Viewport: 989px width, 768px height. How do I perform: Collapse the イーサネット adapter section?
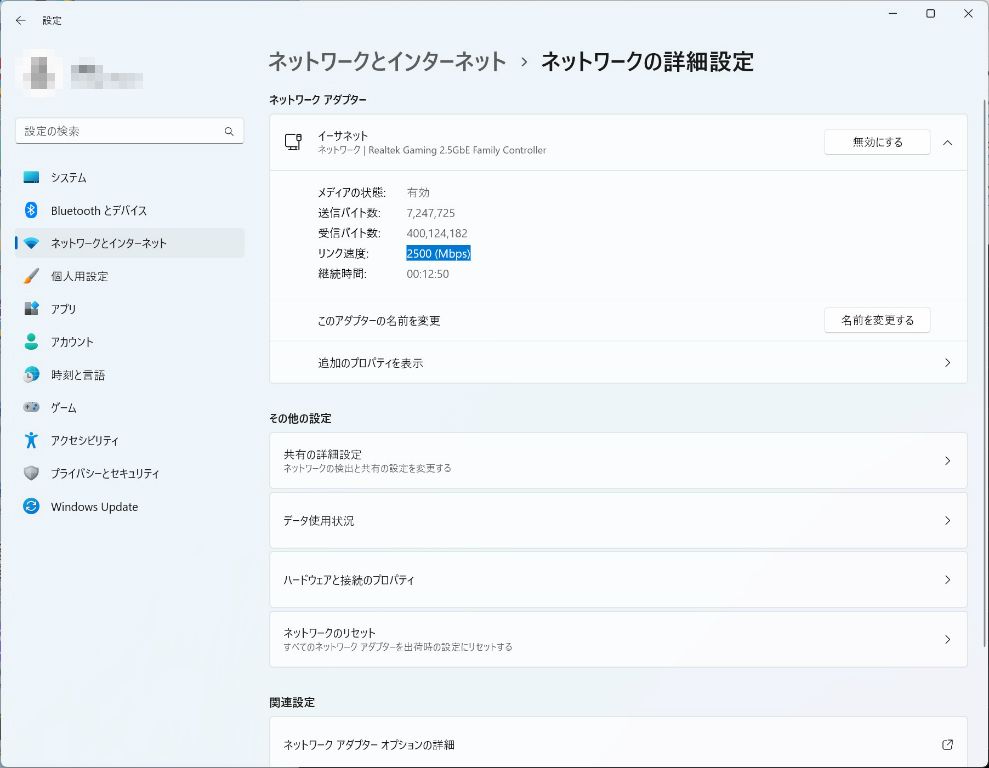[x=947, y=142]
